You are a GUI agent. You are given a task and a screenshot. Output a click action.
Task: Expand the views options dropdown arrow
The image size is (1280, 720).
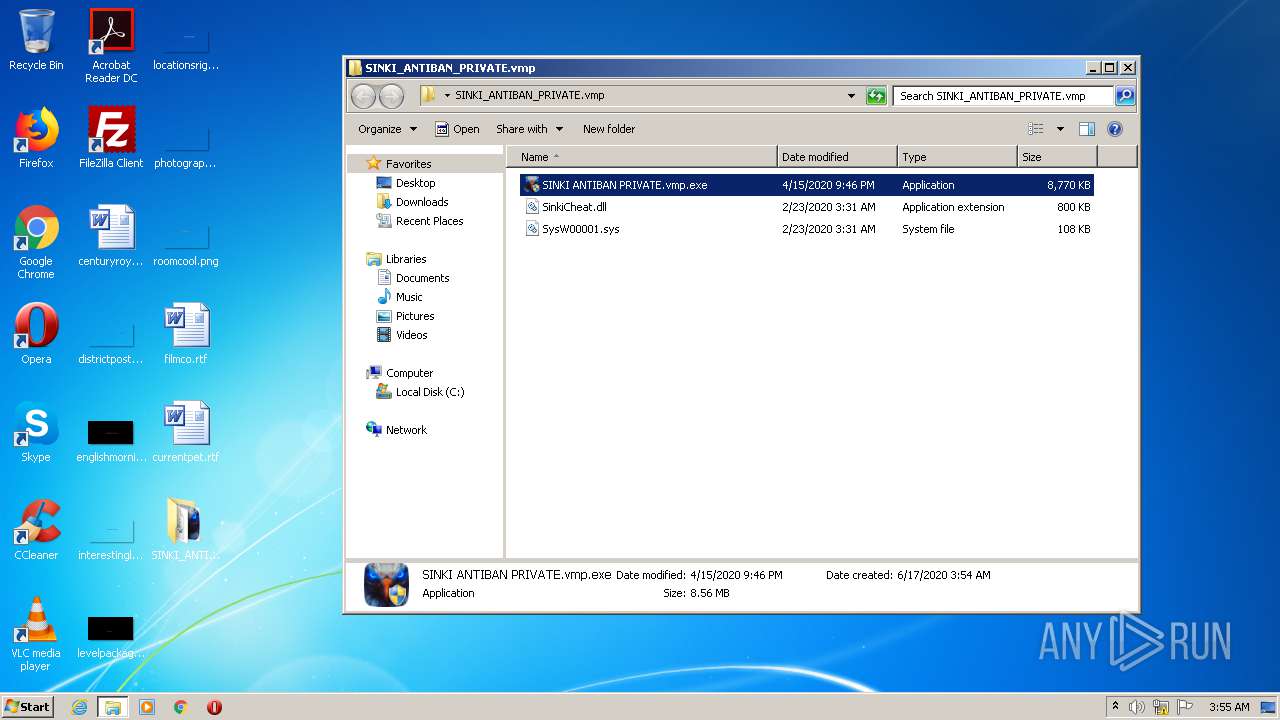click(1060, 129)
